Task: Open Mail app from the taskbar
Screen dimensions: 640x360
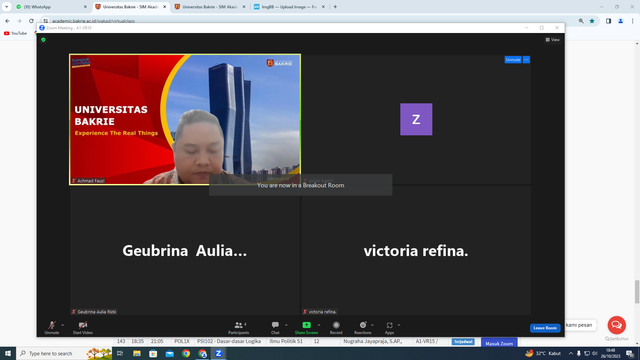Action: [169, 353]
